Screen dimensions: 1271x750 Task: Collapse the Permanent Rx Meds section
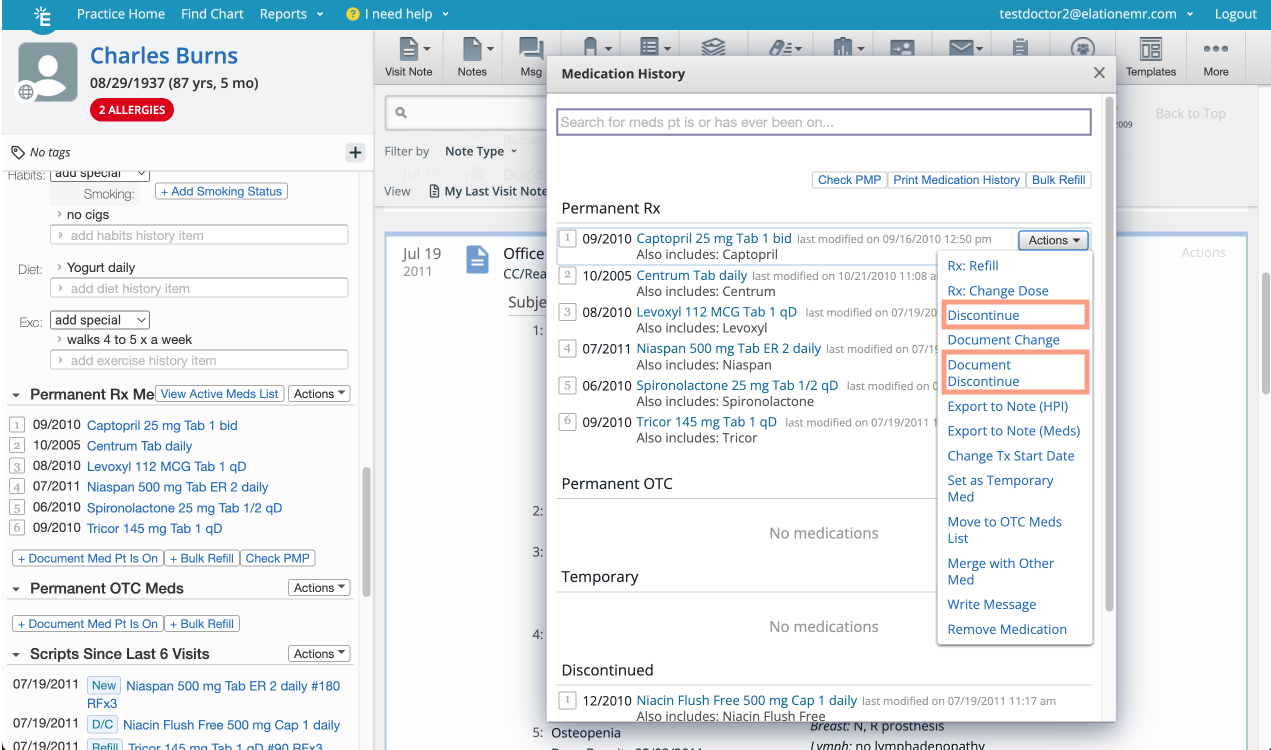[16, 395]
